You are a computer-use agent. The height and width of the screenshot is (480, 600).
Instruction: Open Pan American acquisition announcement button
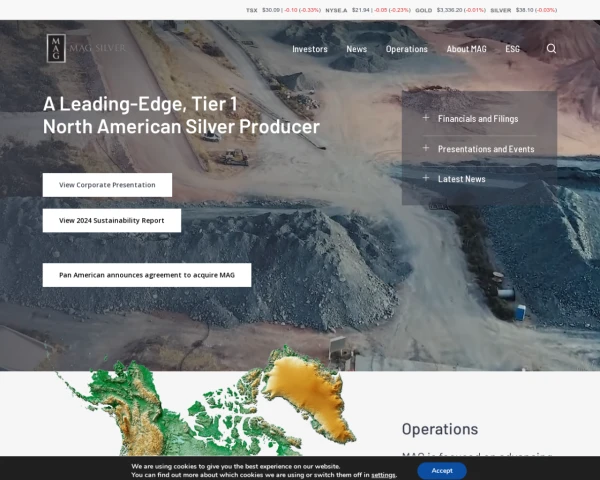click(147, 275)
